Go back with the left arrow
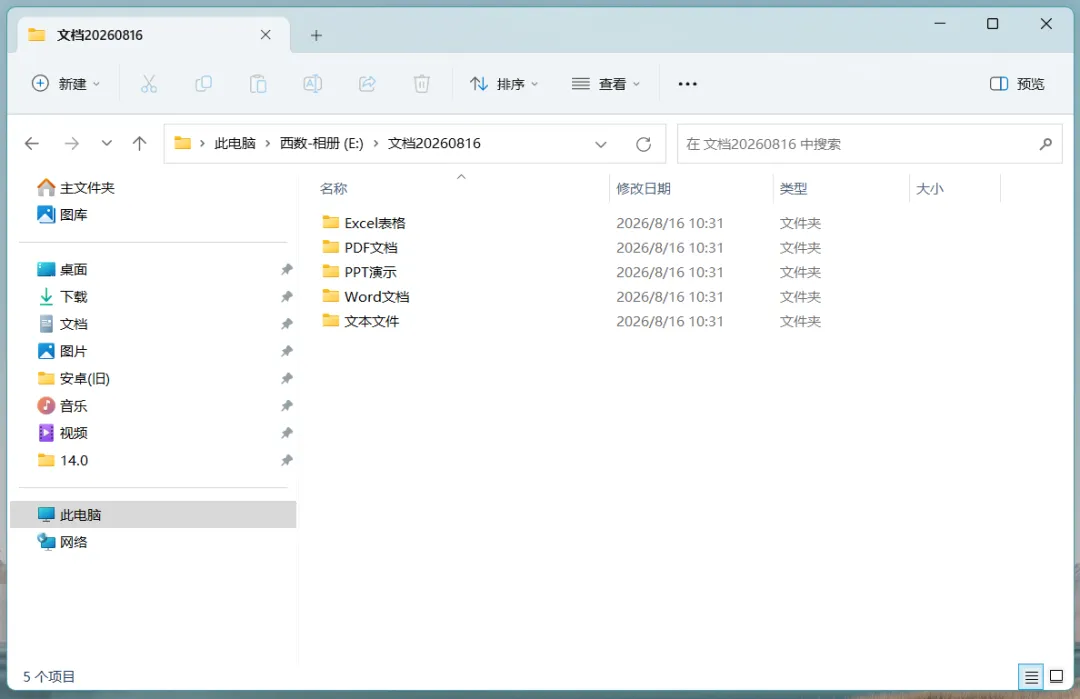This screenshot has width=1080, height=699. point(32,143)
